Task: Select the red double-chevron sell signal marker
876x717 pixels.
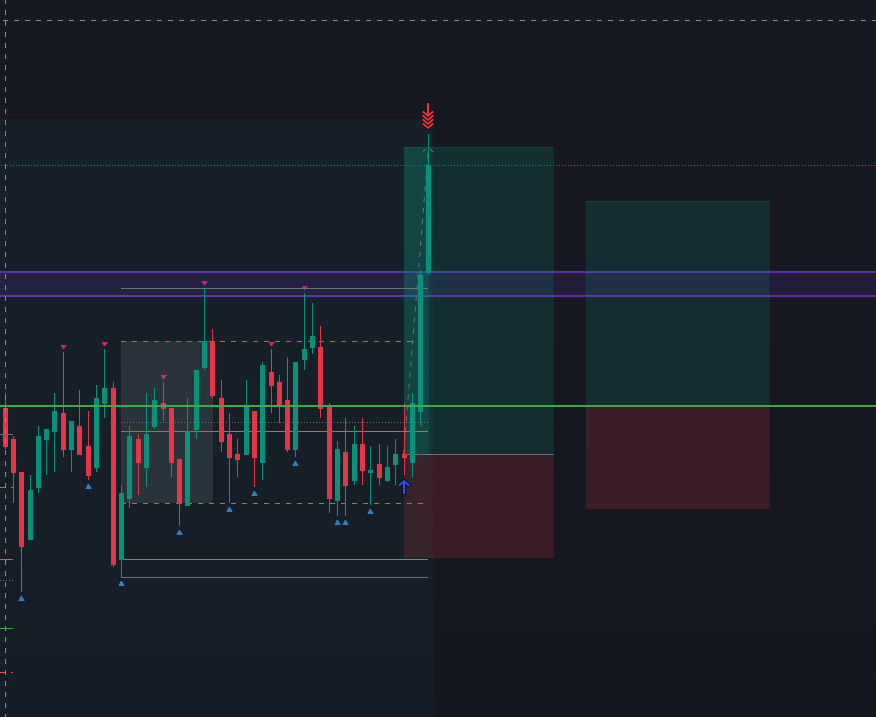Action: [429, 113]
